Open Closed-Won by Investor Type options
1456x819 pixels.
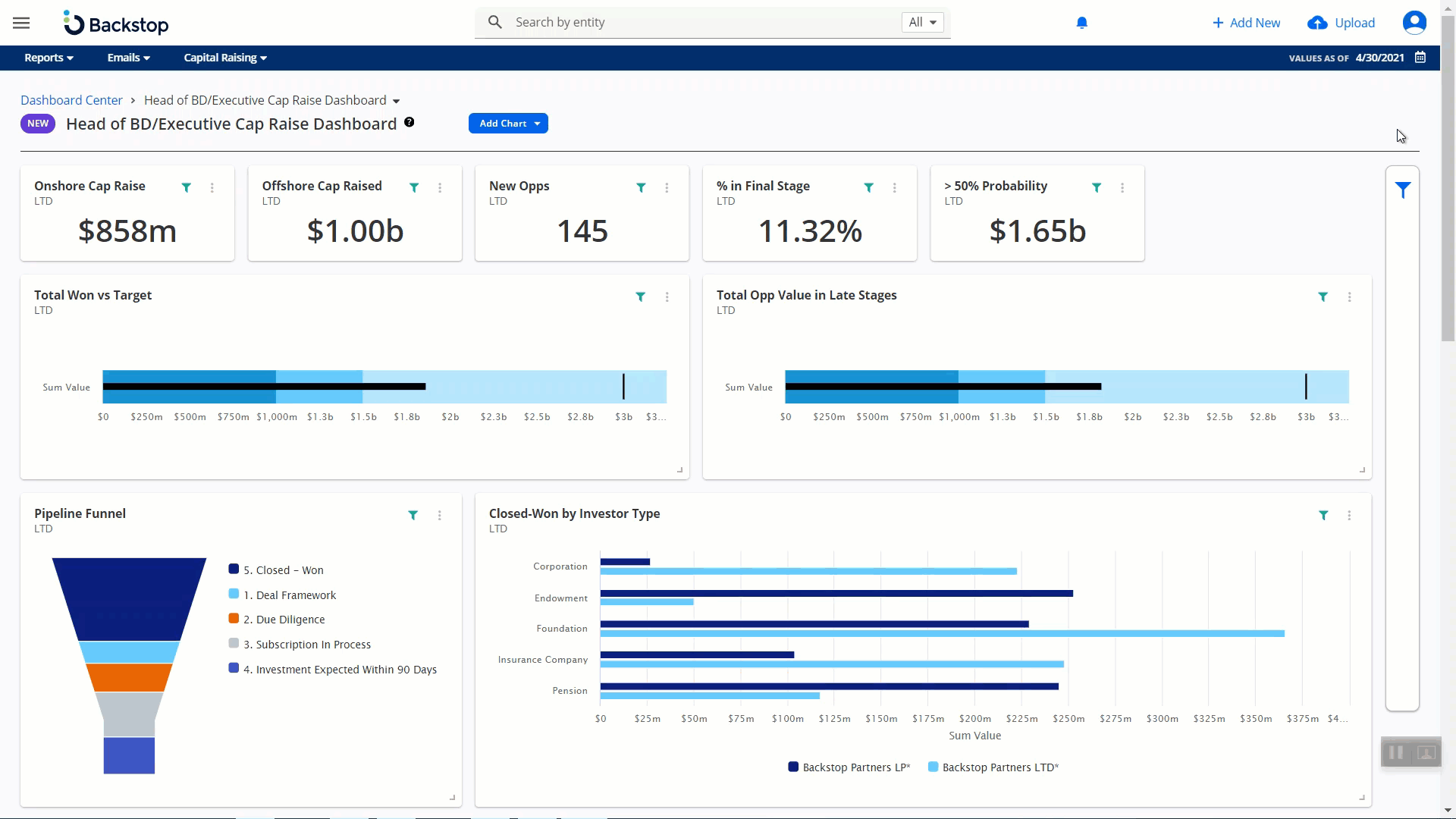[1349, 515]
